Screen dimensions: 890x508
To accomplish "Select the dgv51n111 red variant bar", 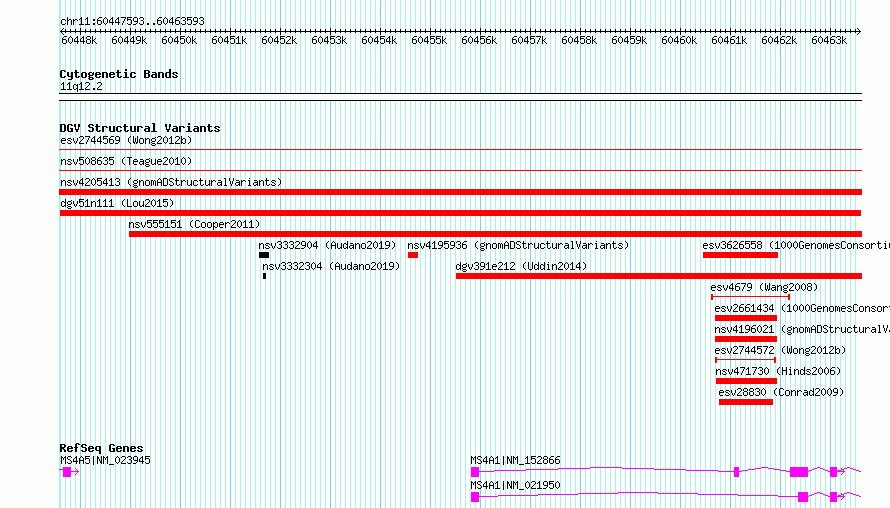I will [x=460, y=213].
